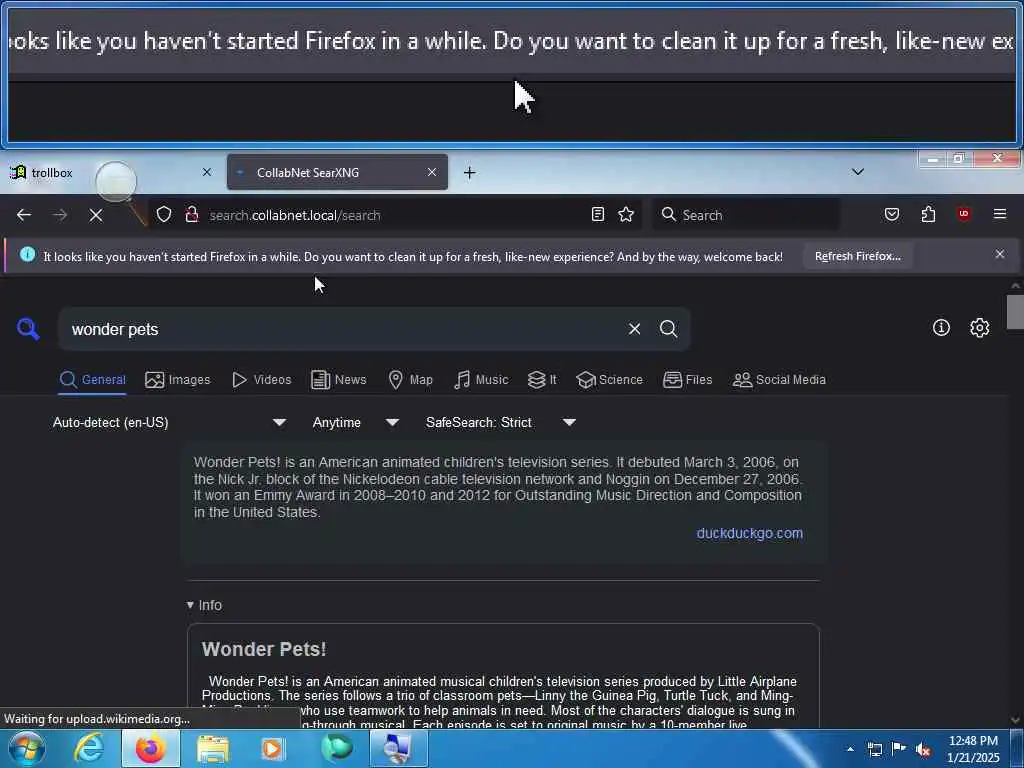Switch to the Social Media category
The height and width of the screenshot is (768, 1024).
coord(779,379)
